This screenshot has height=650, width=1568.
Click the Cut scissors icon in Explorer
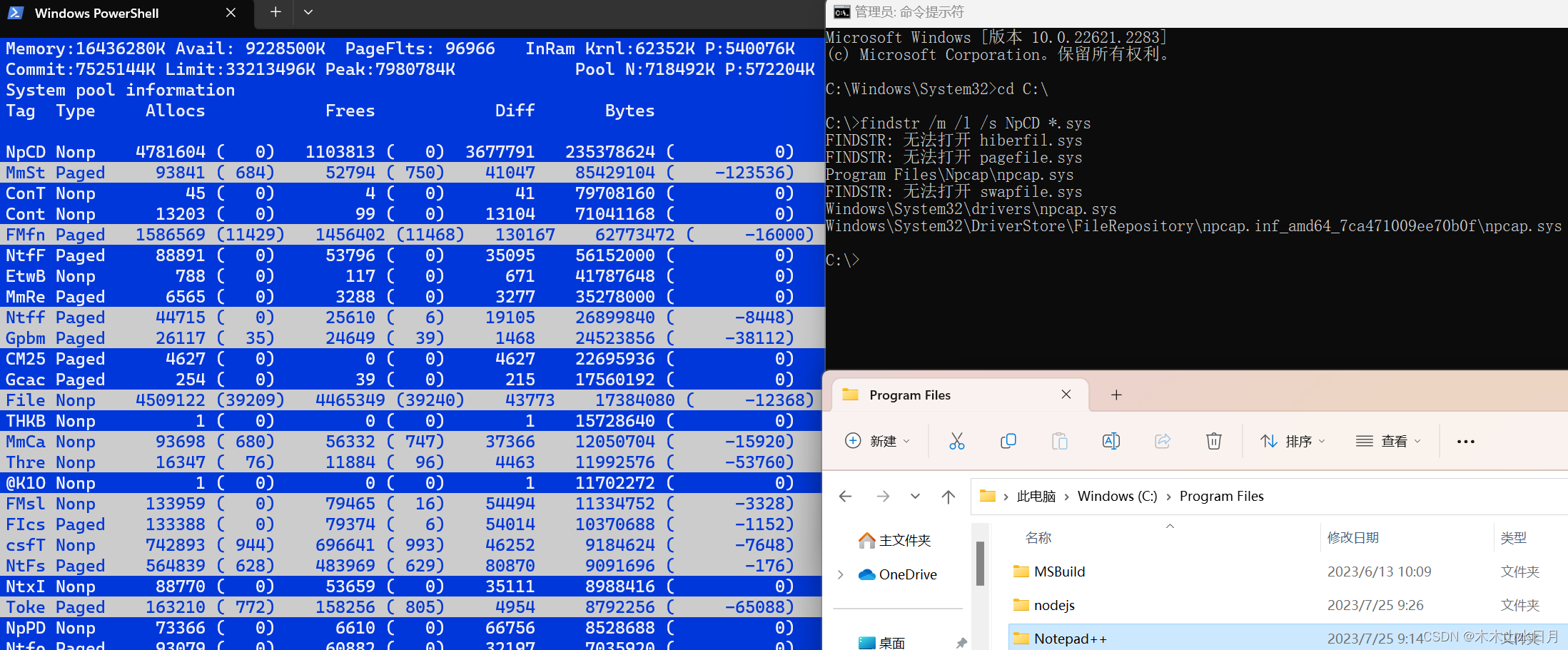(x=957, y=441)
